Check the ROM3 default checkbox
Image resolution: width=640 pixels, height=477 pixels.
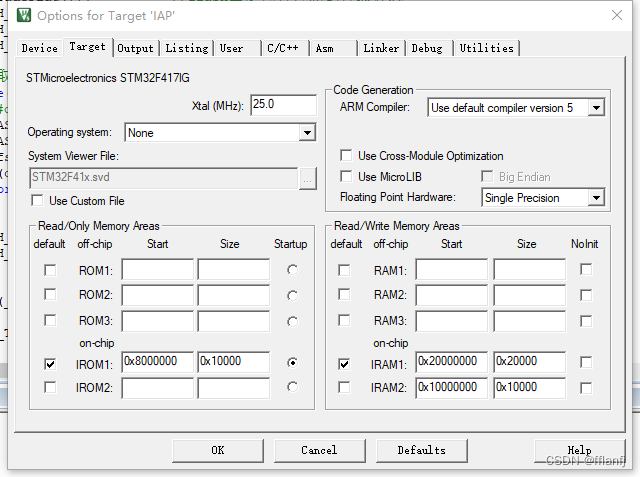click(x=50, y=320)
